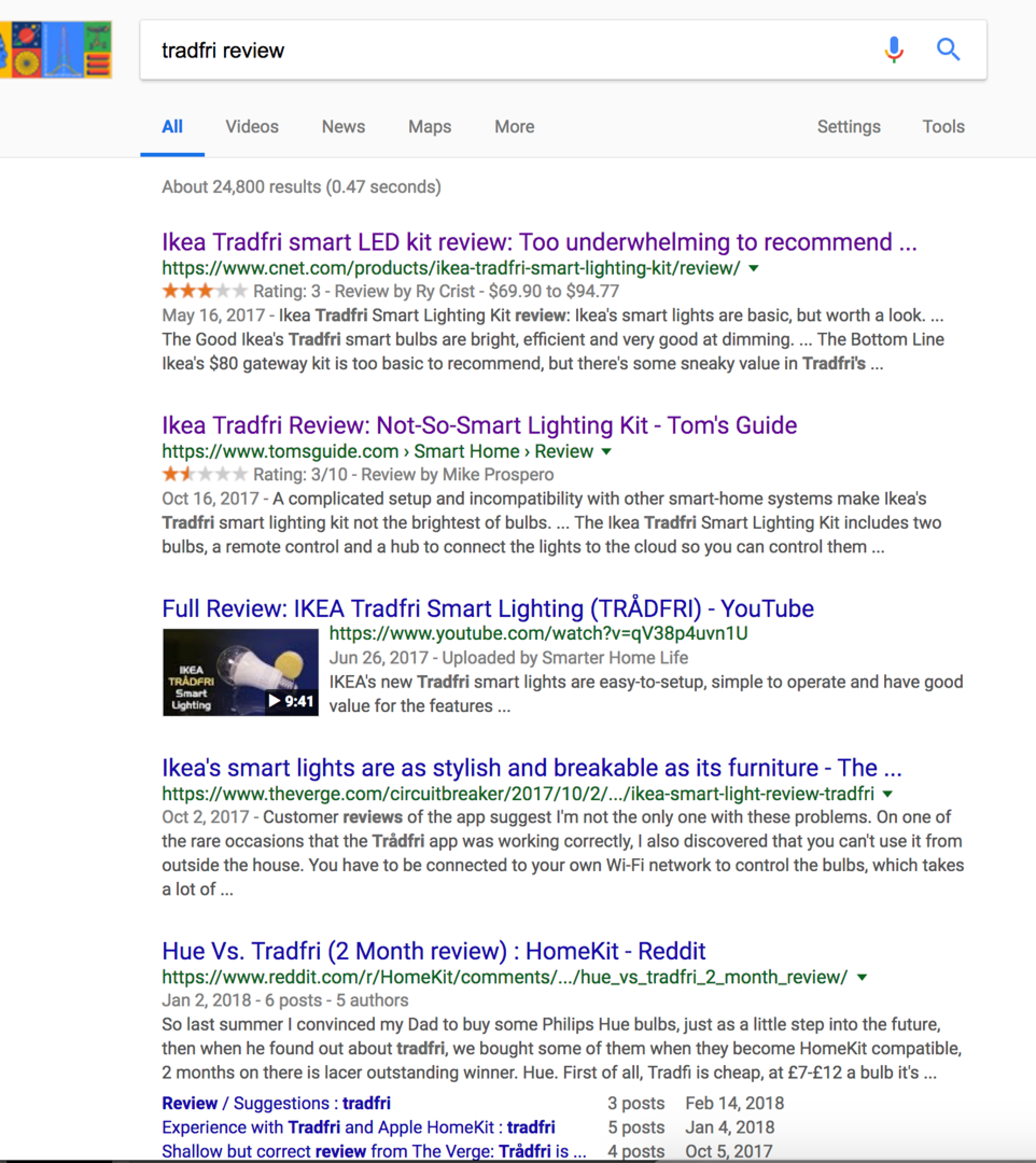This screenshot has height=1163, width=1036.
Task: Open search Settings
Action: (848, 127)
